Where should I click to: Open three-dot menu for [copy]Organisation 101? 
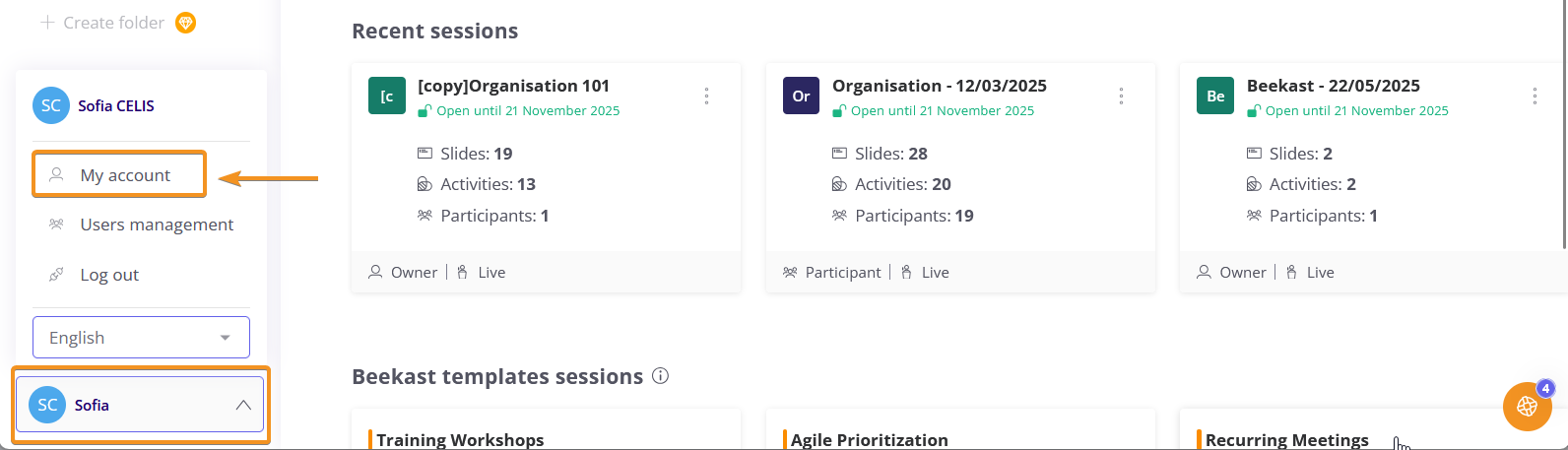[706, 96]
